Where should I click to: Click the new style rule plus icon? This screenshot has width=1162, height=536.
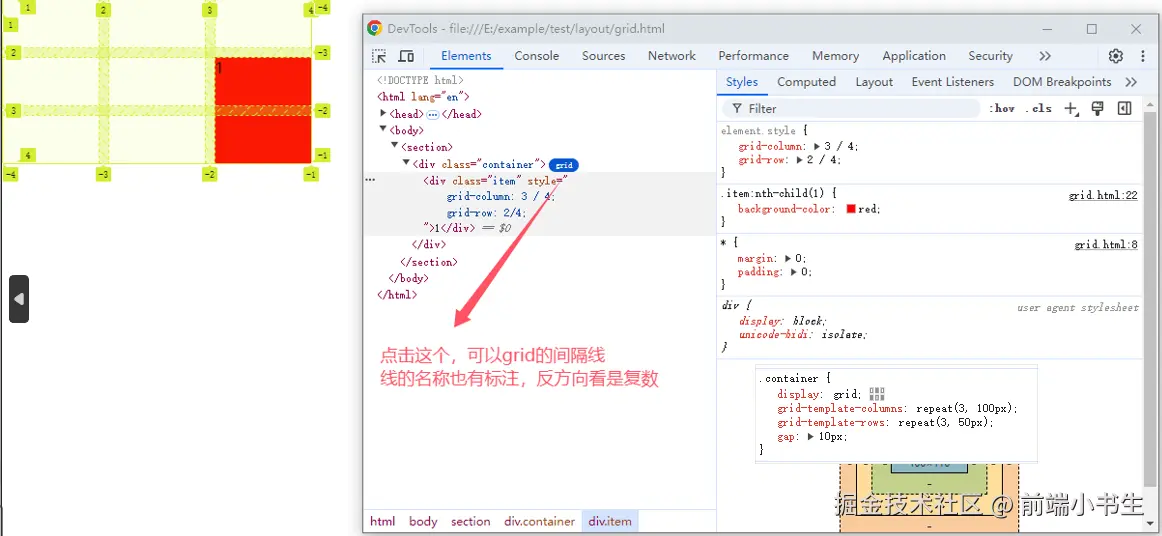[x=1071, y=108]
